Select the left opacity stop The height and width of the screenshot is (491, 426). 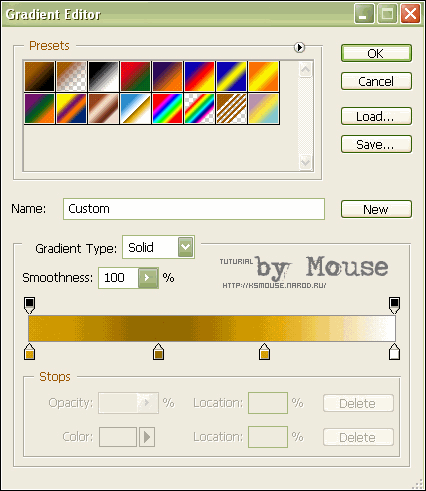pos(29,305)
